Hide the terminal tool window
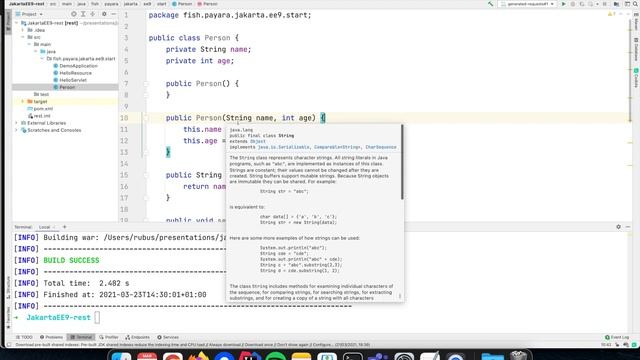 tap(628, 227)
